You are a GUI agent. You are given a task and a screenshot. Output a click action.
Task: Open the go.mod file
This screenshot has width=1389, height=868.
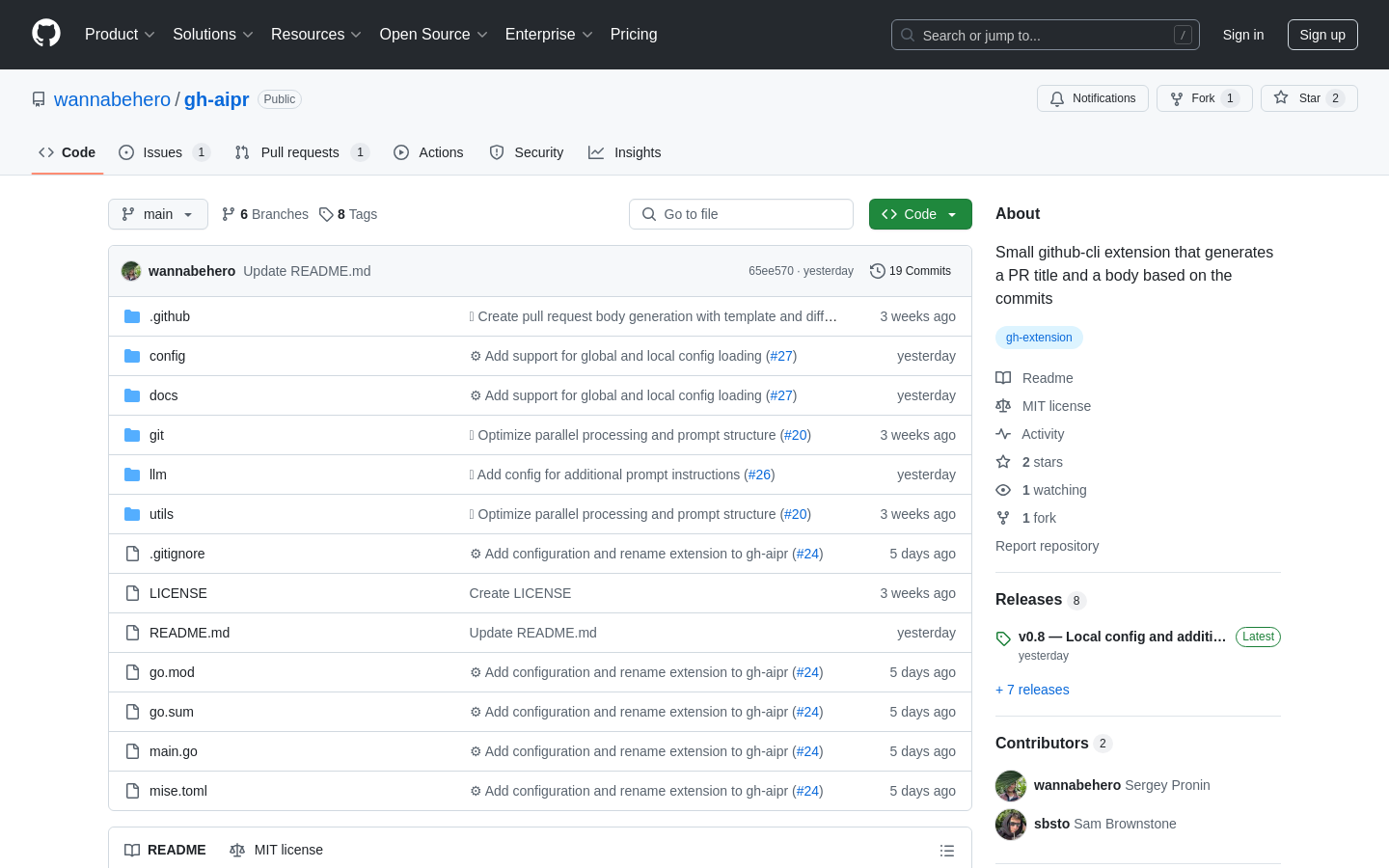(172, 672)
